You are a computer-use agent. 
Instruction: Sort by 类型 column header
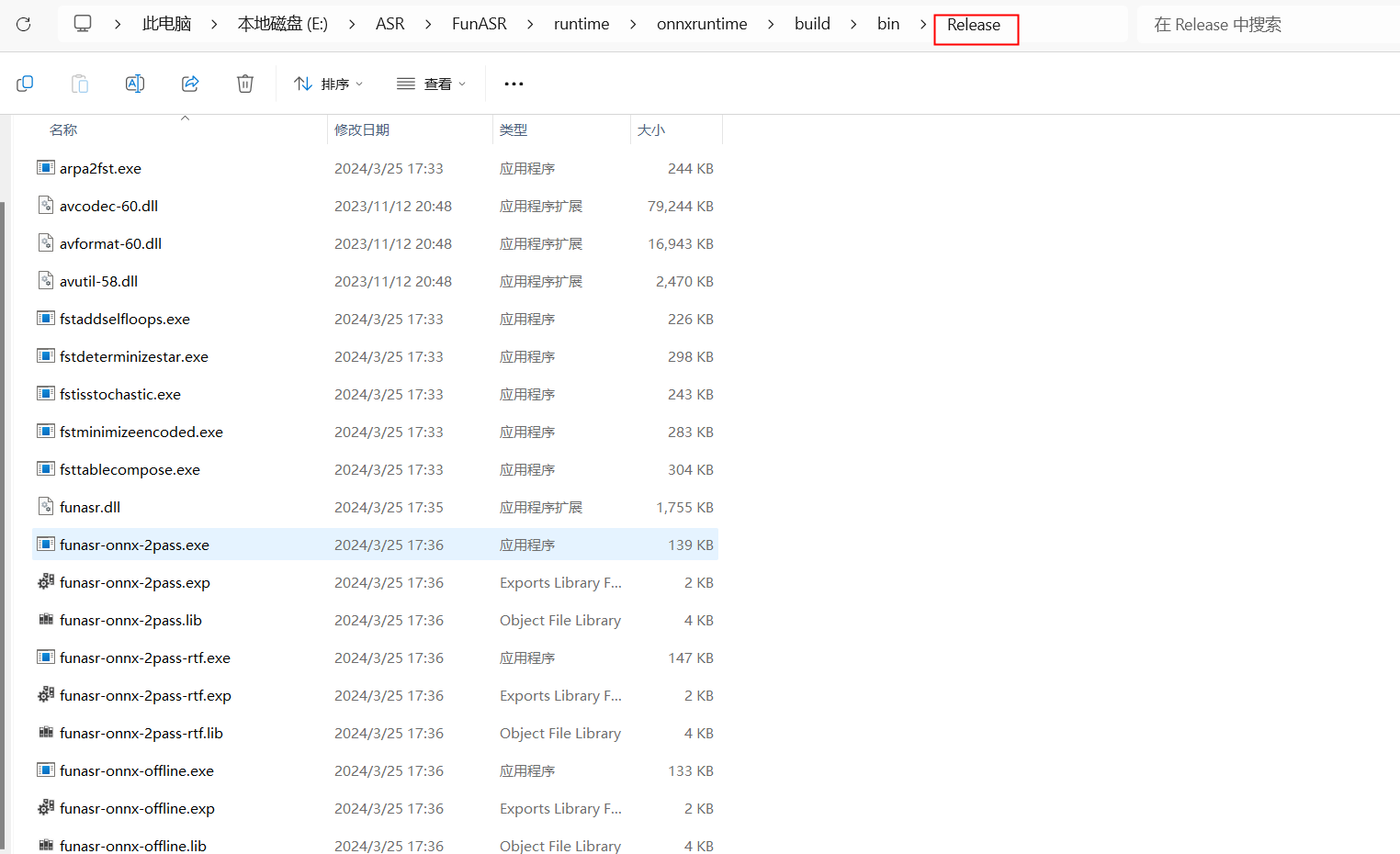click(x=514, y=129)
